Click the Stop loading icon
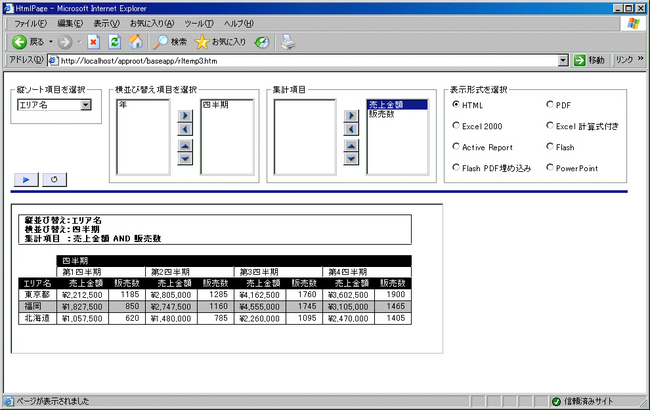This screenshot has width=650, height=410. [93, 42]
